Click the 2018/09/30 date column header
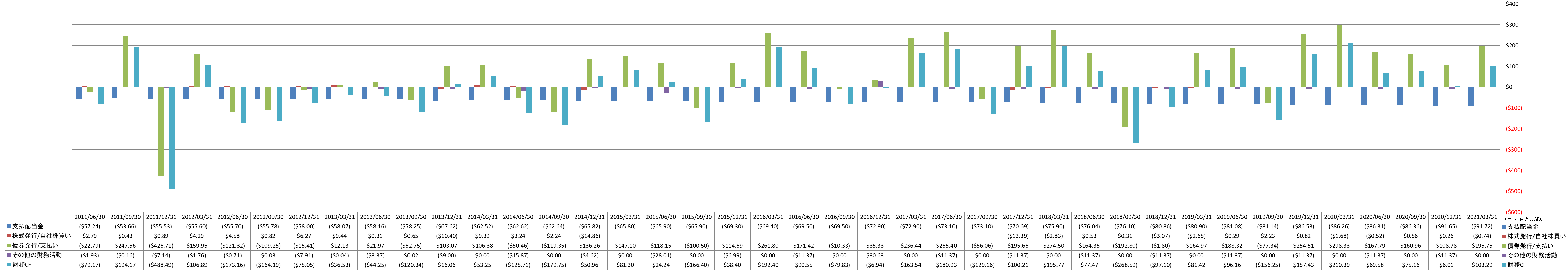Image resolution: width=1568 pixels, height=270 pixels. [x=1125, y=217]
